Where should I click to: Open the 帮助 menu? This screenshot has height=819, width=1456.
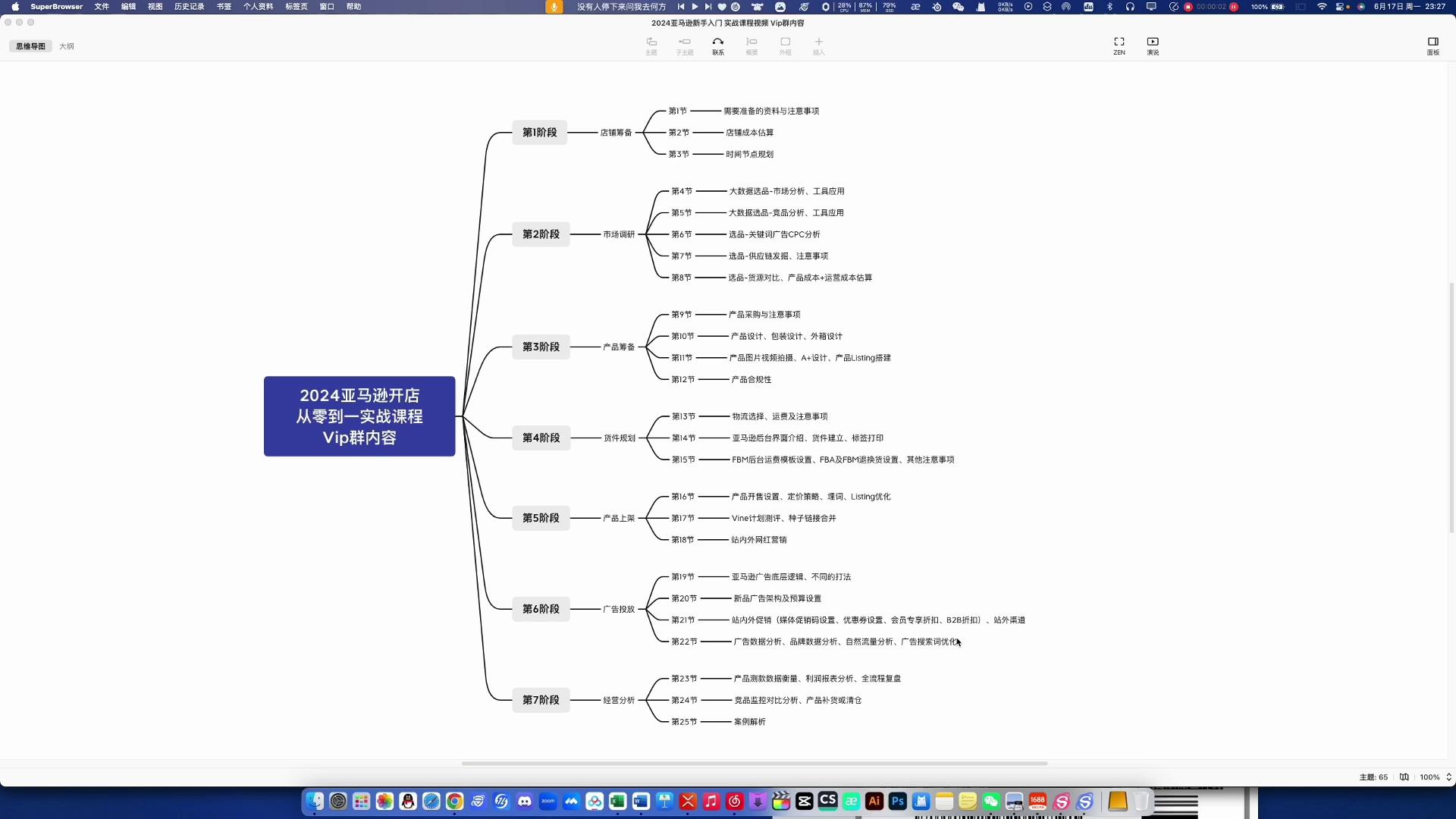pyautogui.click(x=353, y=7)
